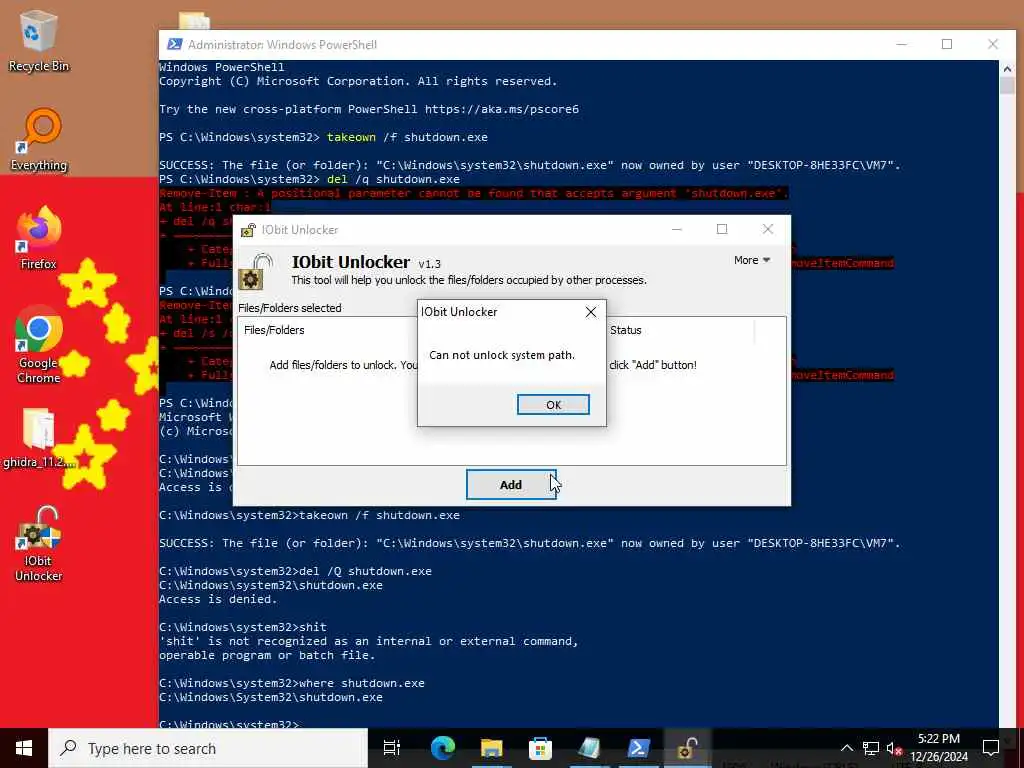
Task: Open Task View on the taskbar
Action: click(x=392, y=748)
